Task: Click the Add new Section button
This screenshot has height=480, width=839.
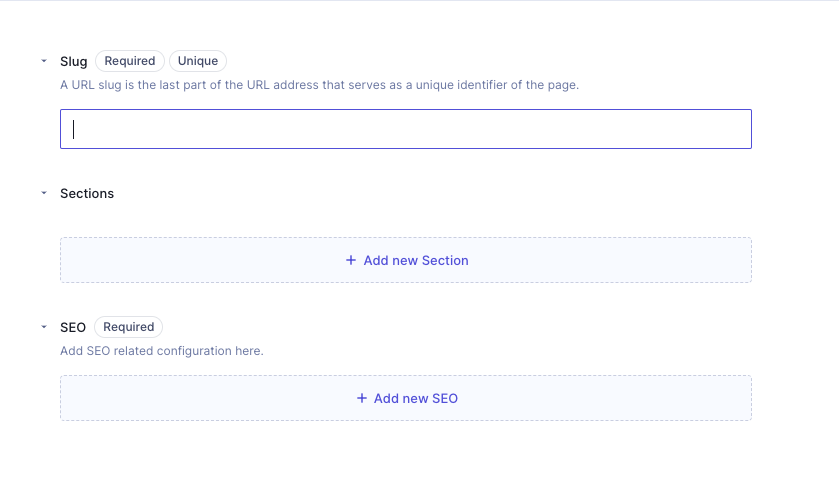Action: coord(406,260)
